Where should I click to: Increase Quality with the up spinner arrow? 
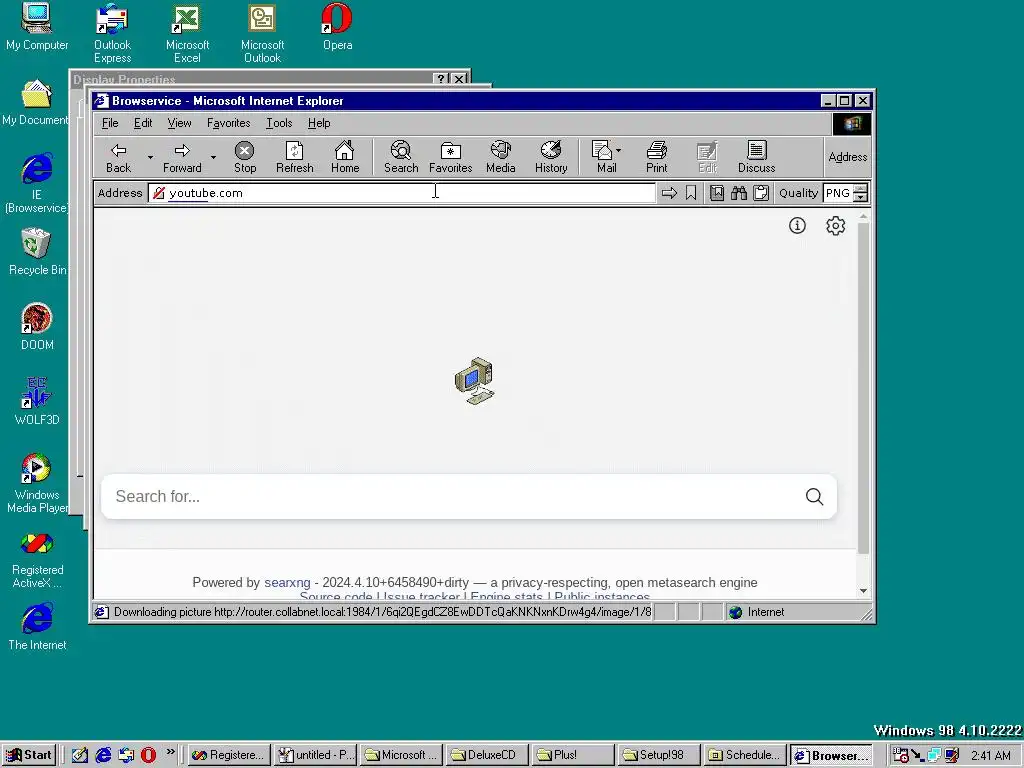[861, 189]
